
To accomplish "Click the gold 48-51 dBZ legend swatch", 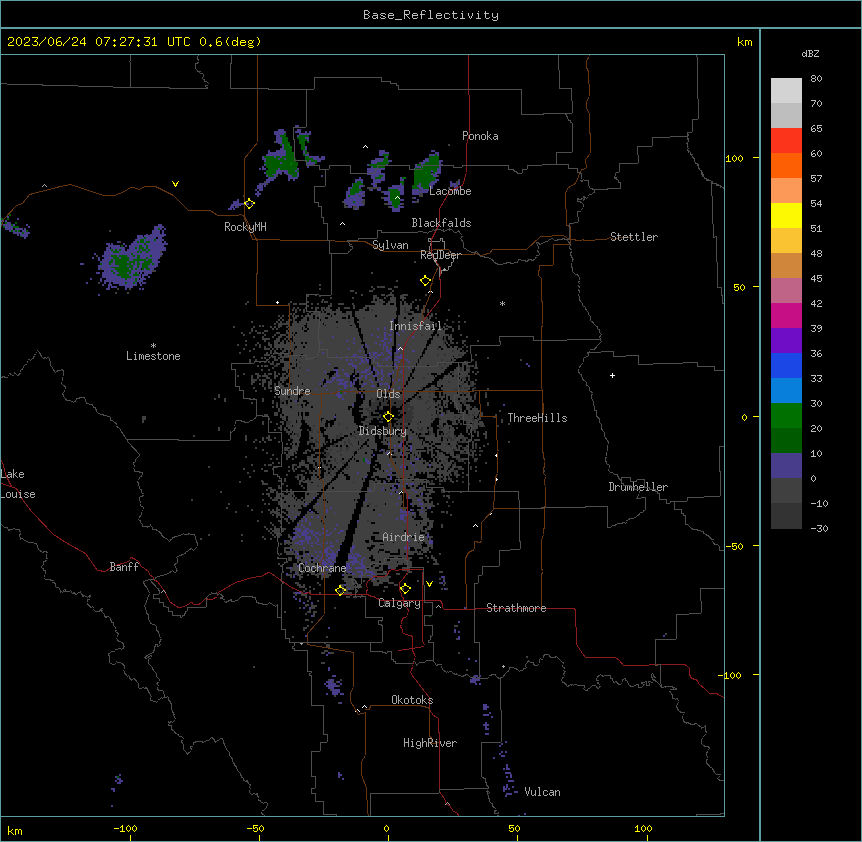I will point(786,241).
